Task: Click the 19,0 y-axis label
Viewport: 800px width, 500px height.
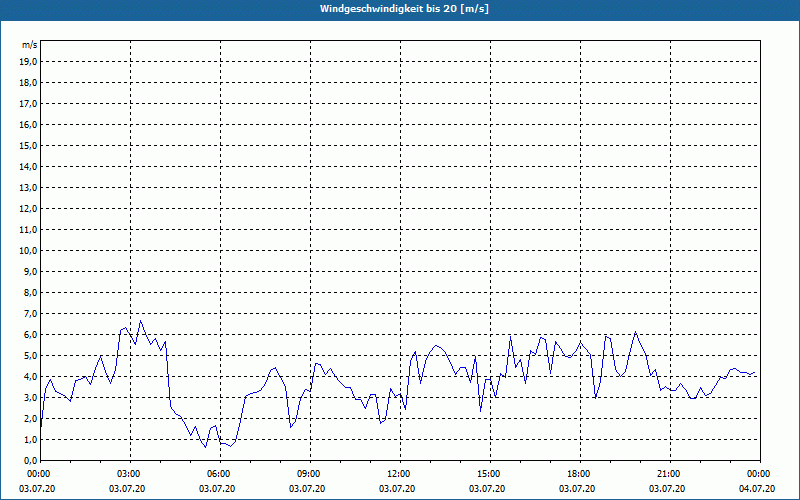Action: 28,62
